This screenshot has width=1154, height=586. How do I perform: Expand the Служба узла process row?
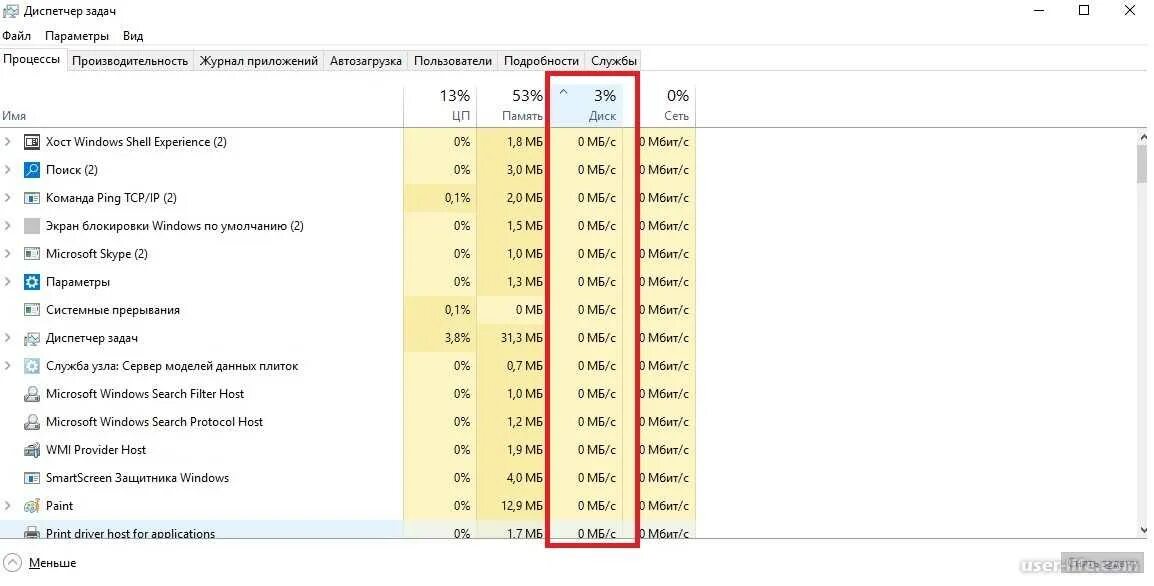pyautogui.click(x=8, y=365)
